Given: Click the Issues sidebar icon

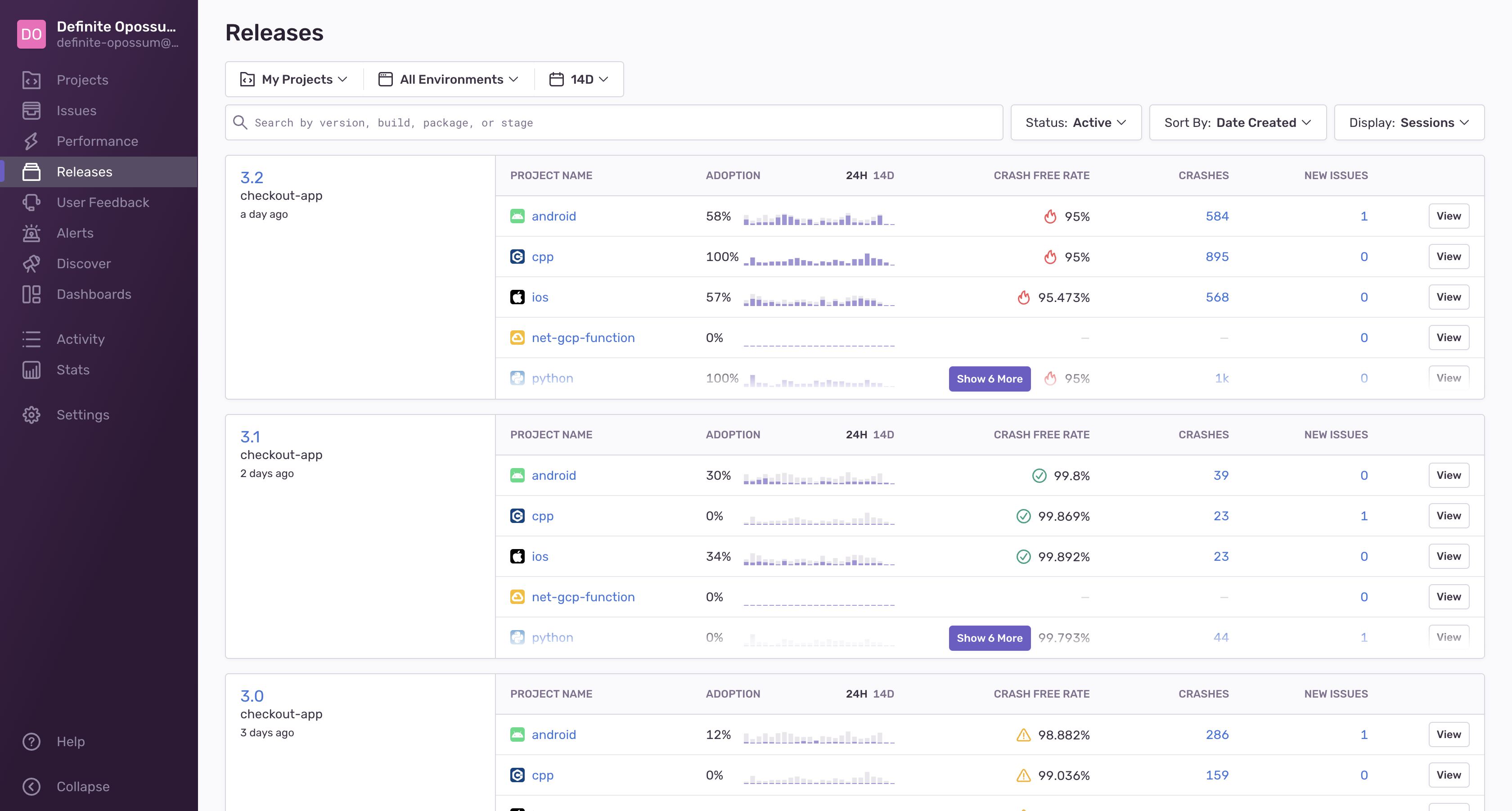Looking at the screenshot, I should coord(31,110).
